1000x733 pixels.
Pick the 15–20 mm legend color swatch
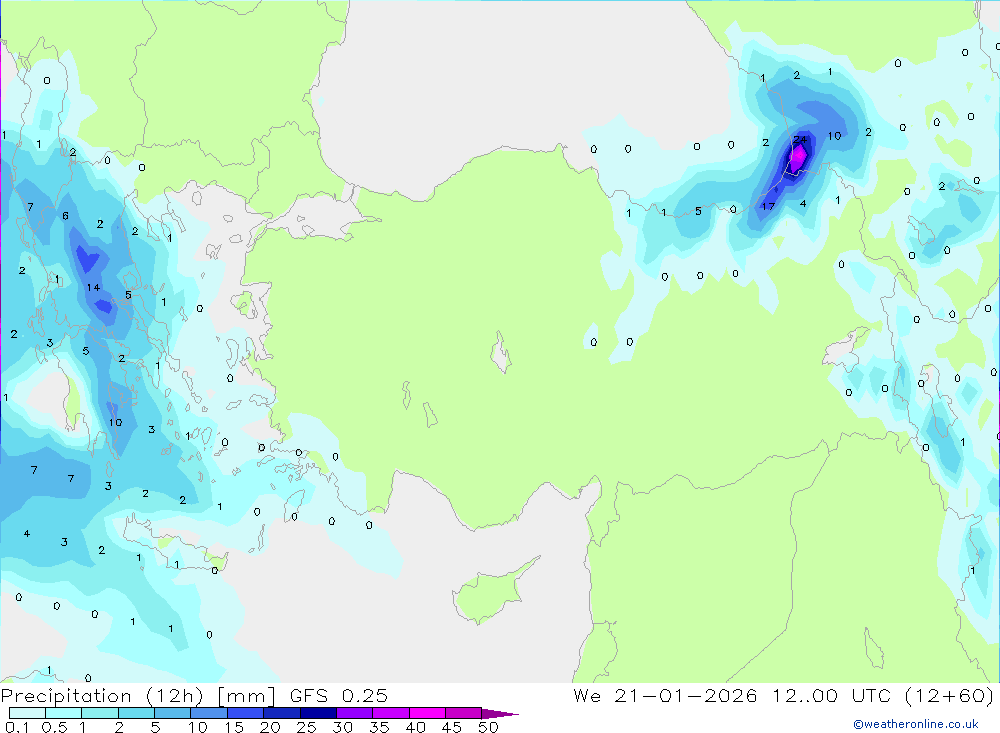246,713
